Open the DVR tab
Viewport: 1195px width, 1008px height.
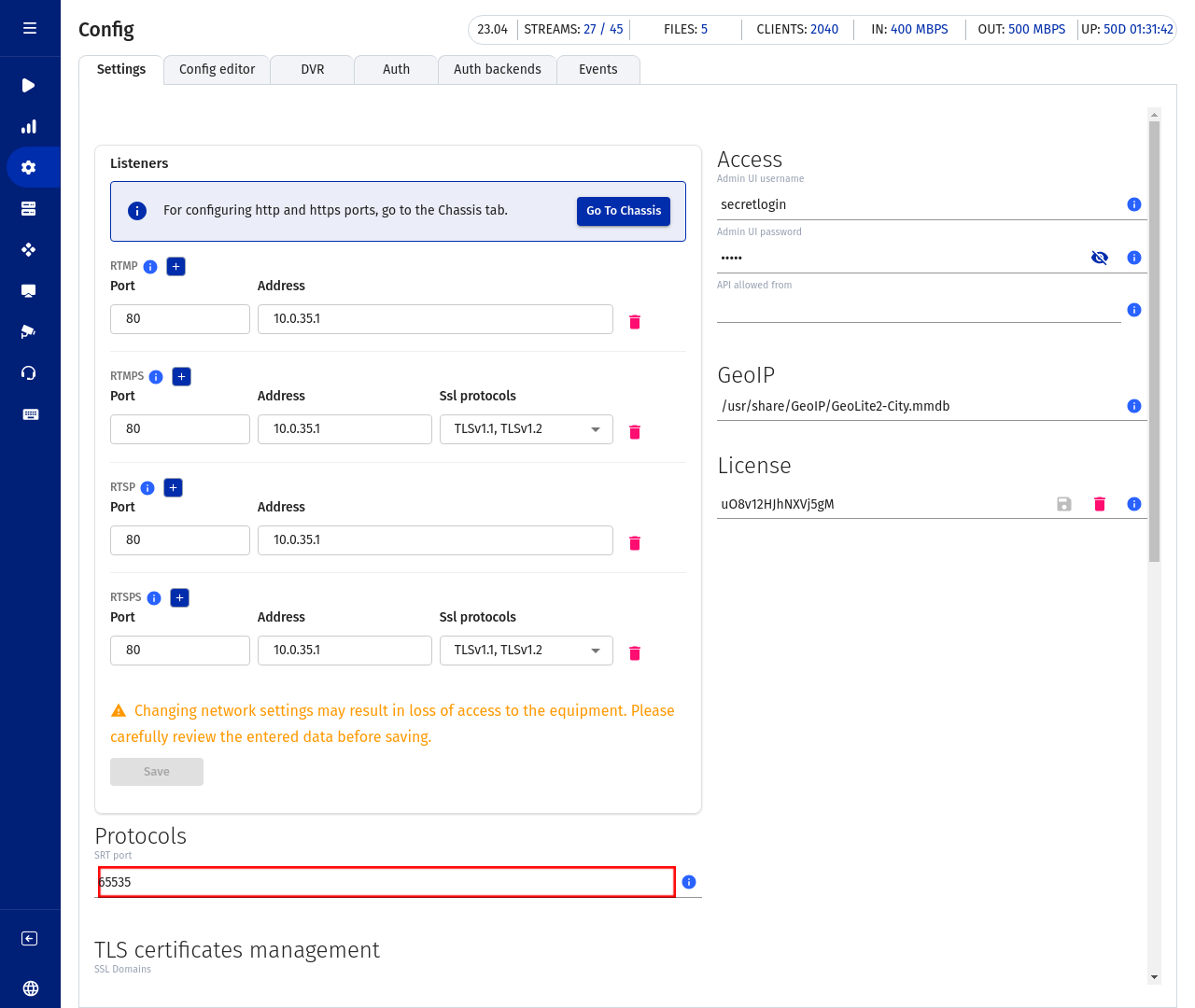(x=313, y=70)
